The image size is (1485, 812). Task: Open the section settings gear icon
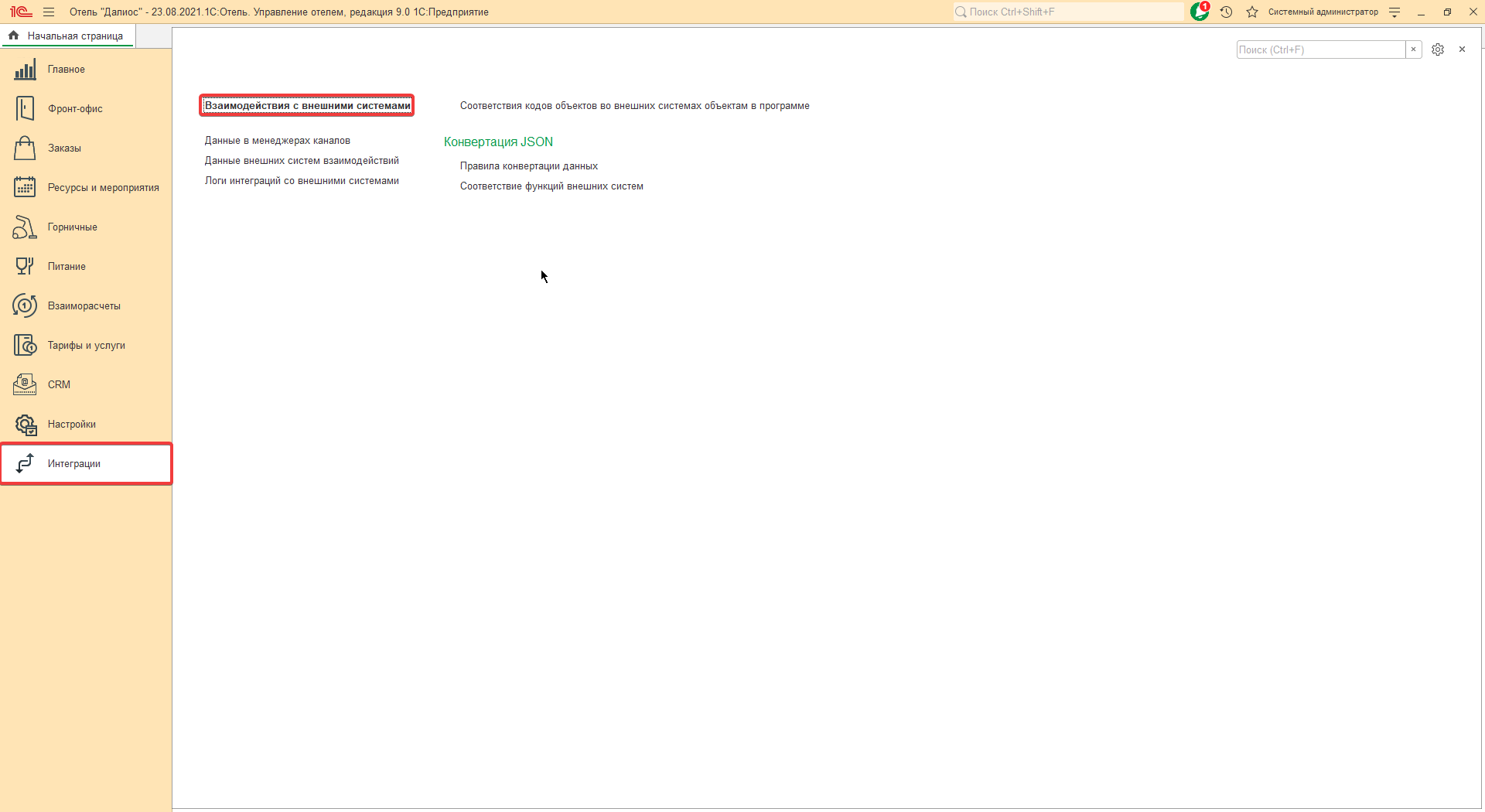[x=1438, y=49]
